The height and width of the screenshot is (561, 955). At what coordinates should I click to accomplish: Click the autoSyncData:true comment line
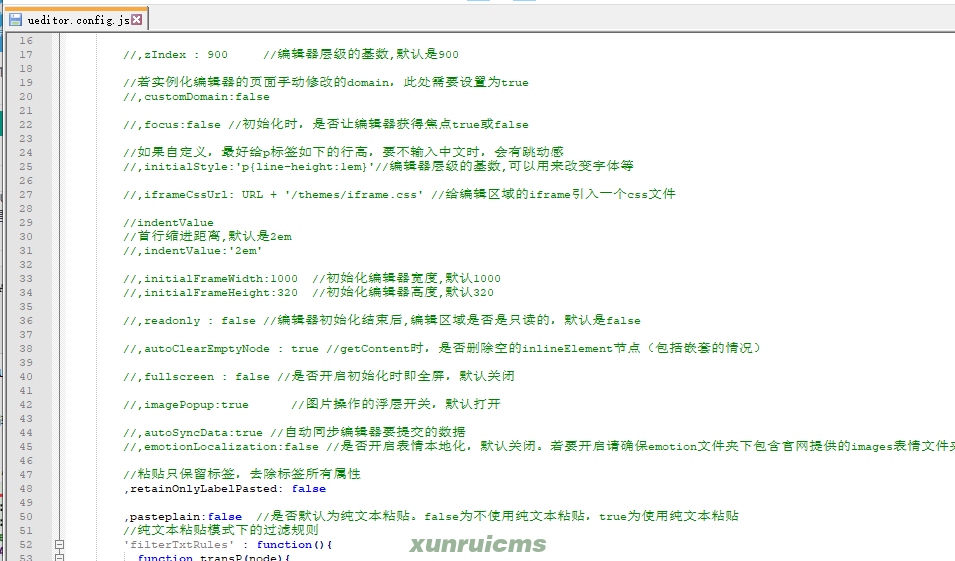[x=294, y=432]
